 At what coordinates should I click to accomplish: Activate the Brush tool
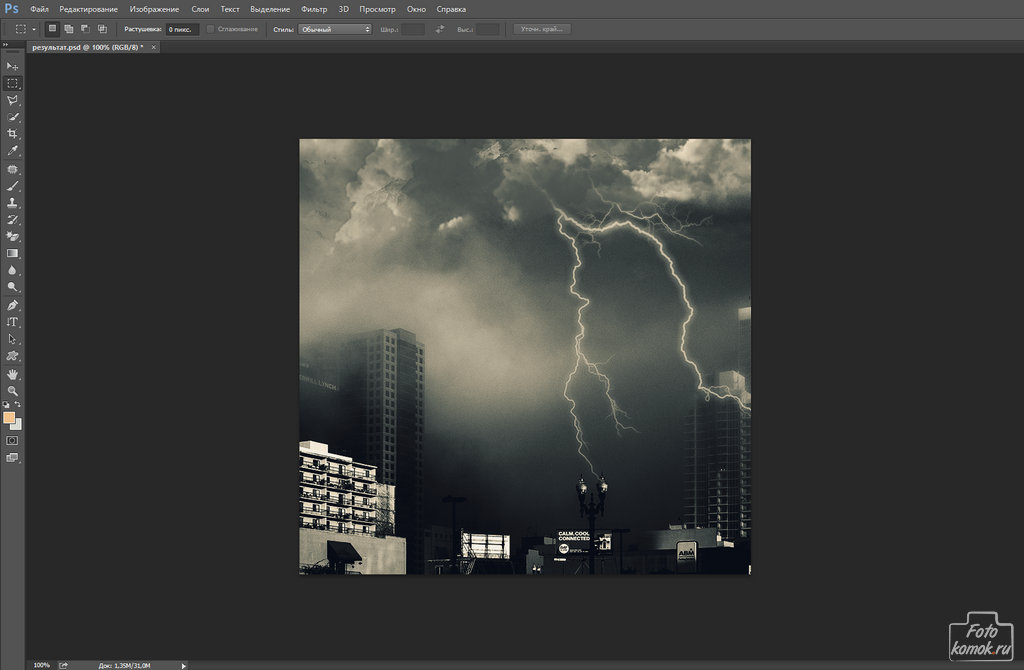point(13,185)
